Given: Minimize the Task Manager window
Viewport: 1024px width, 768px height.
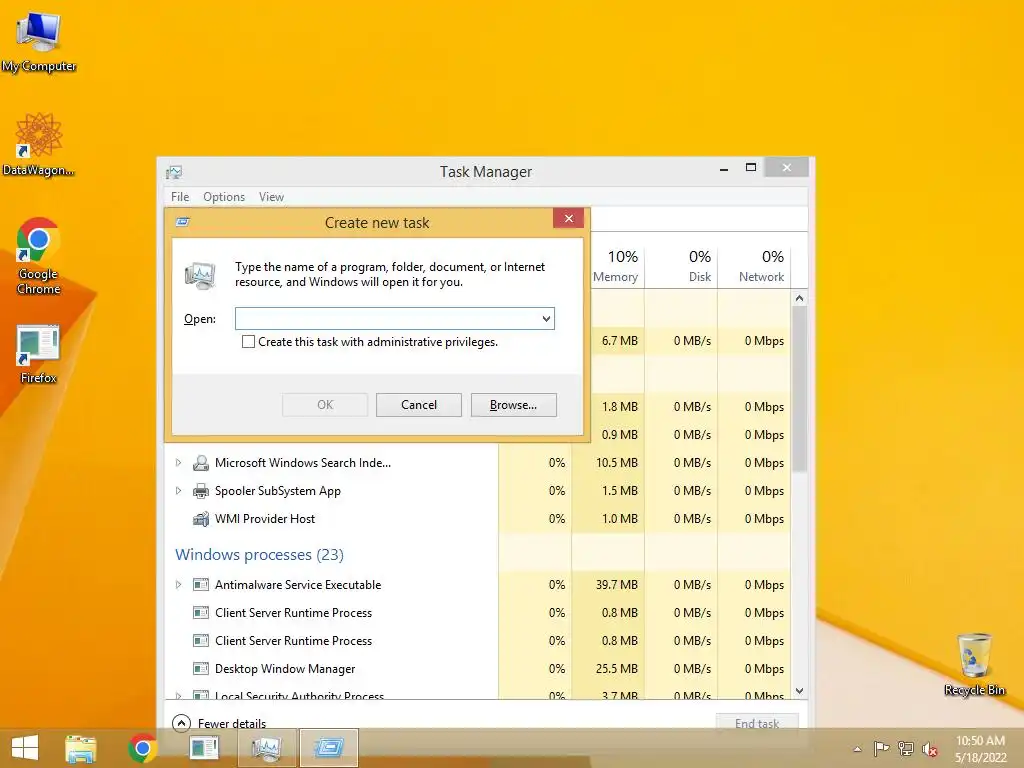Looking at the screenshot, I should tap(724, 168).
